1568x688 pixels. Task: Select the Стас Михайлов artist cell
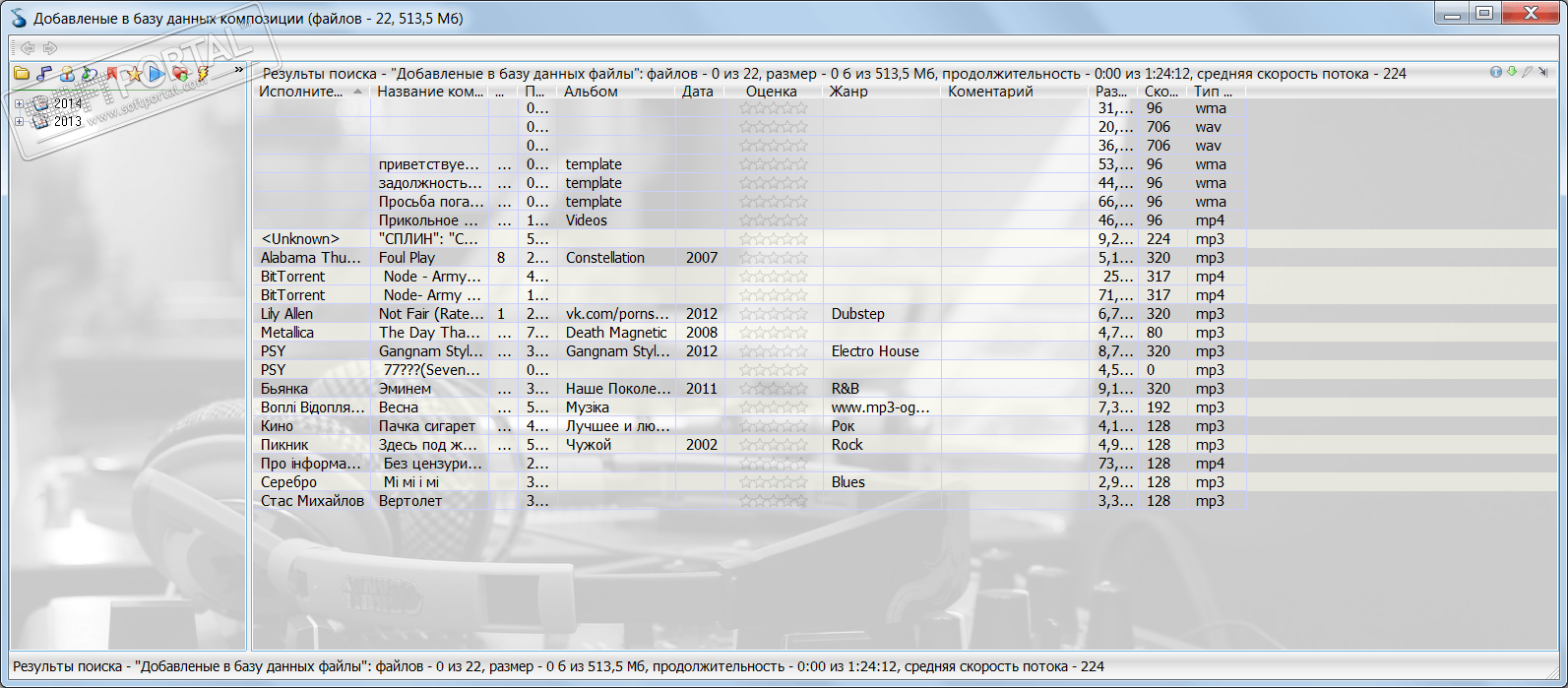pos(311,501)
